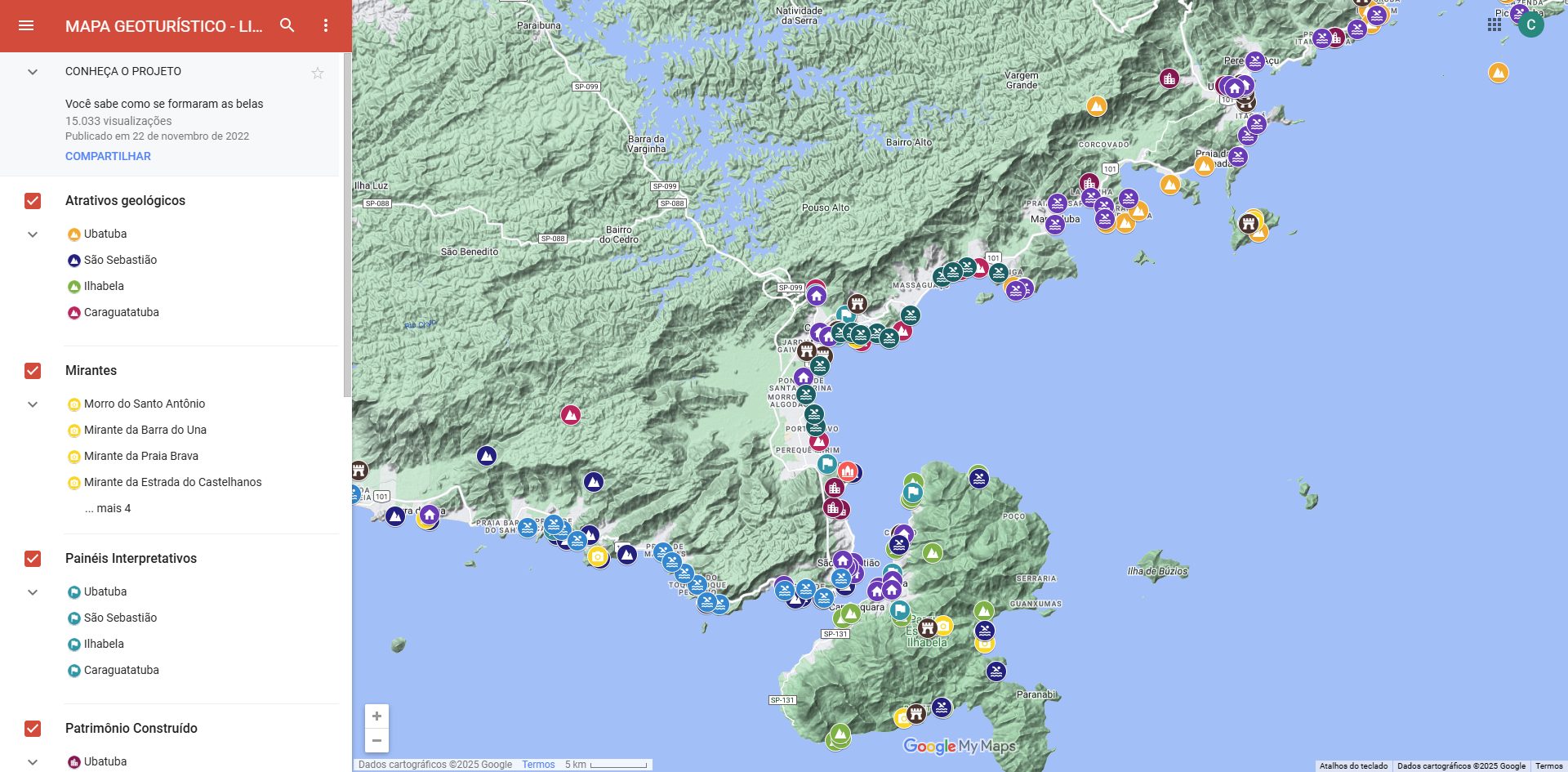Click the Ilha de Búzios island label

(1157, 571)
